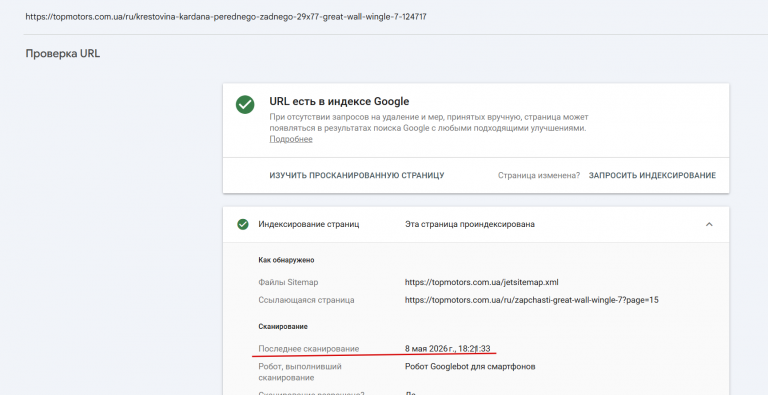Click 'Робот, выполнивший сканирование' label
The width and height of the screenshot is (768, 395).
(x=300, y=372)
